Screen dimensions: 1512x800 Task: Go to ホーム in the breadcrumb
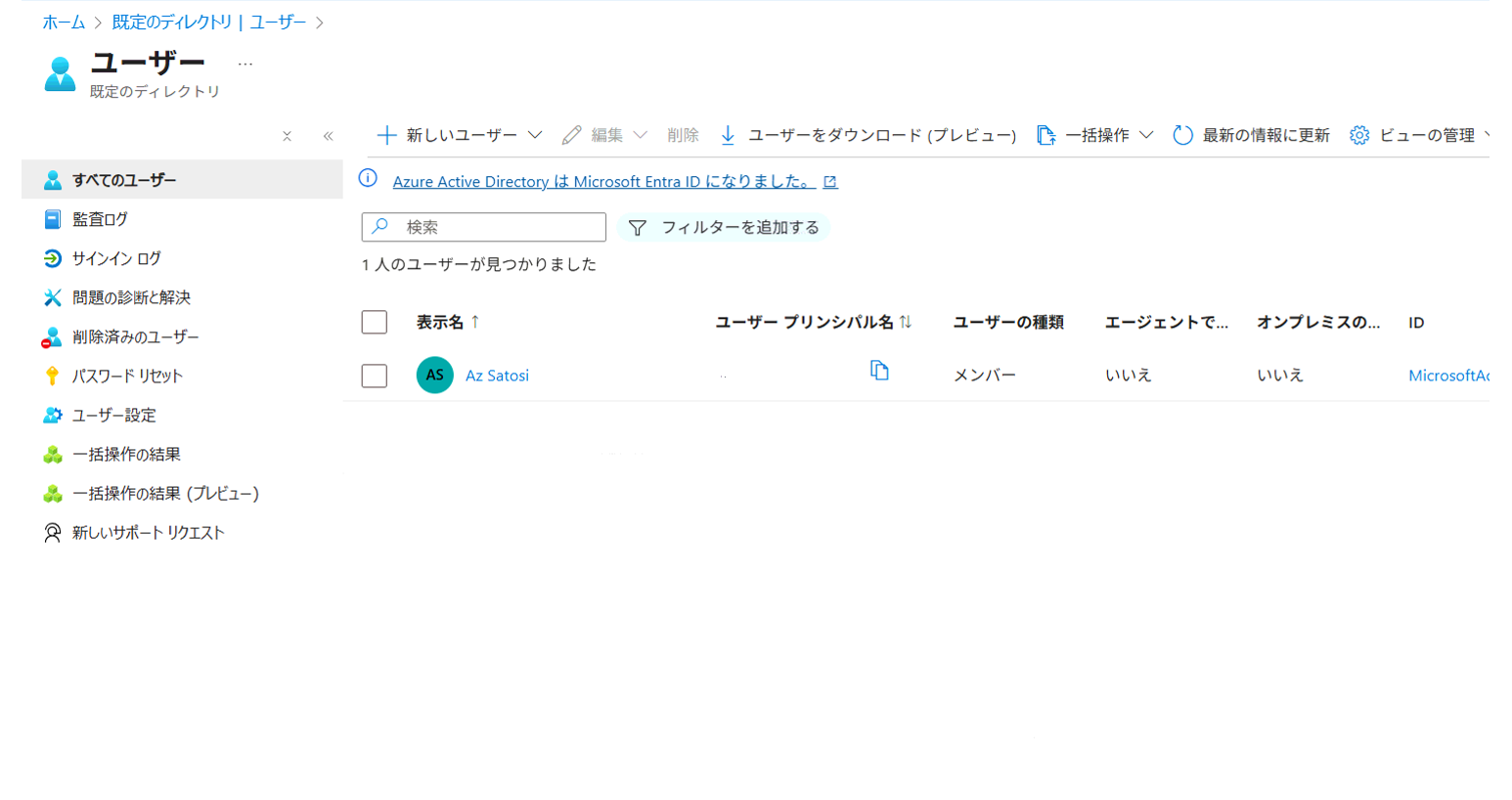64,22
